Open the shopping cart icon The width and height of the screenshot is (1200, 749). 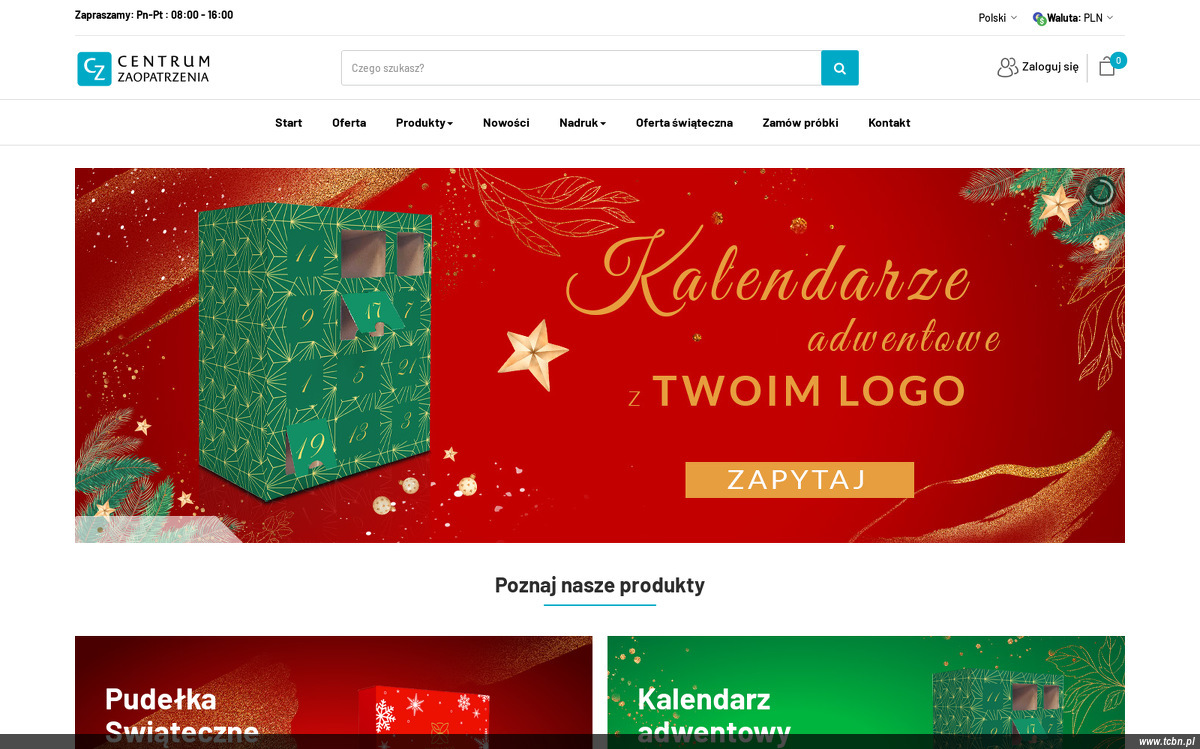pos(1106,67)
